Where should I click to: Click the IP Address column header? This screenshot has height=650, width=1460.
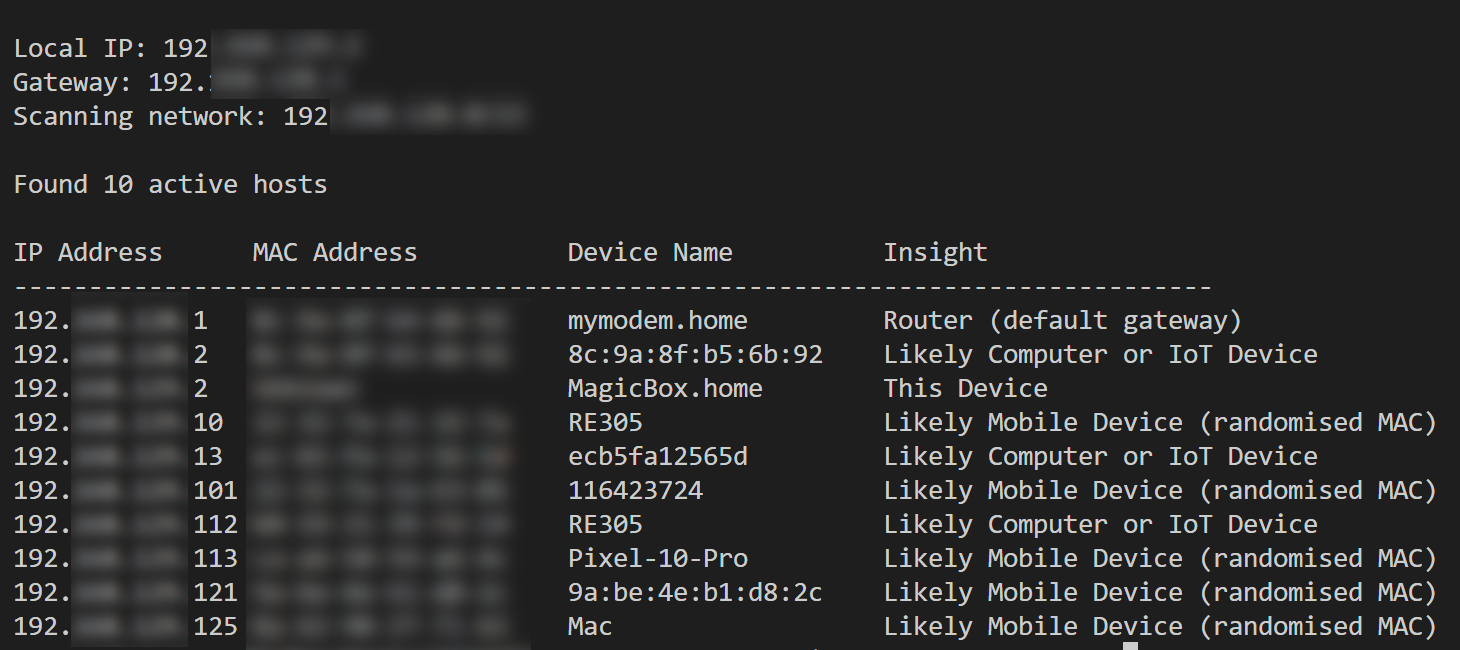88,253
